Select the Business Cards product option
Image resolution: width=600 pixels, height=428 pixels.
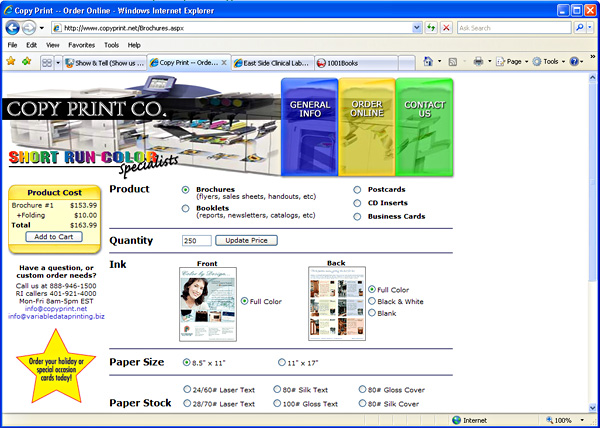tap(357, 216)
